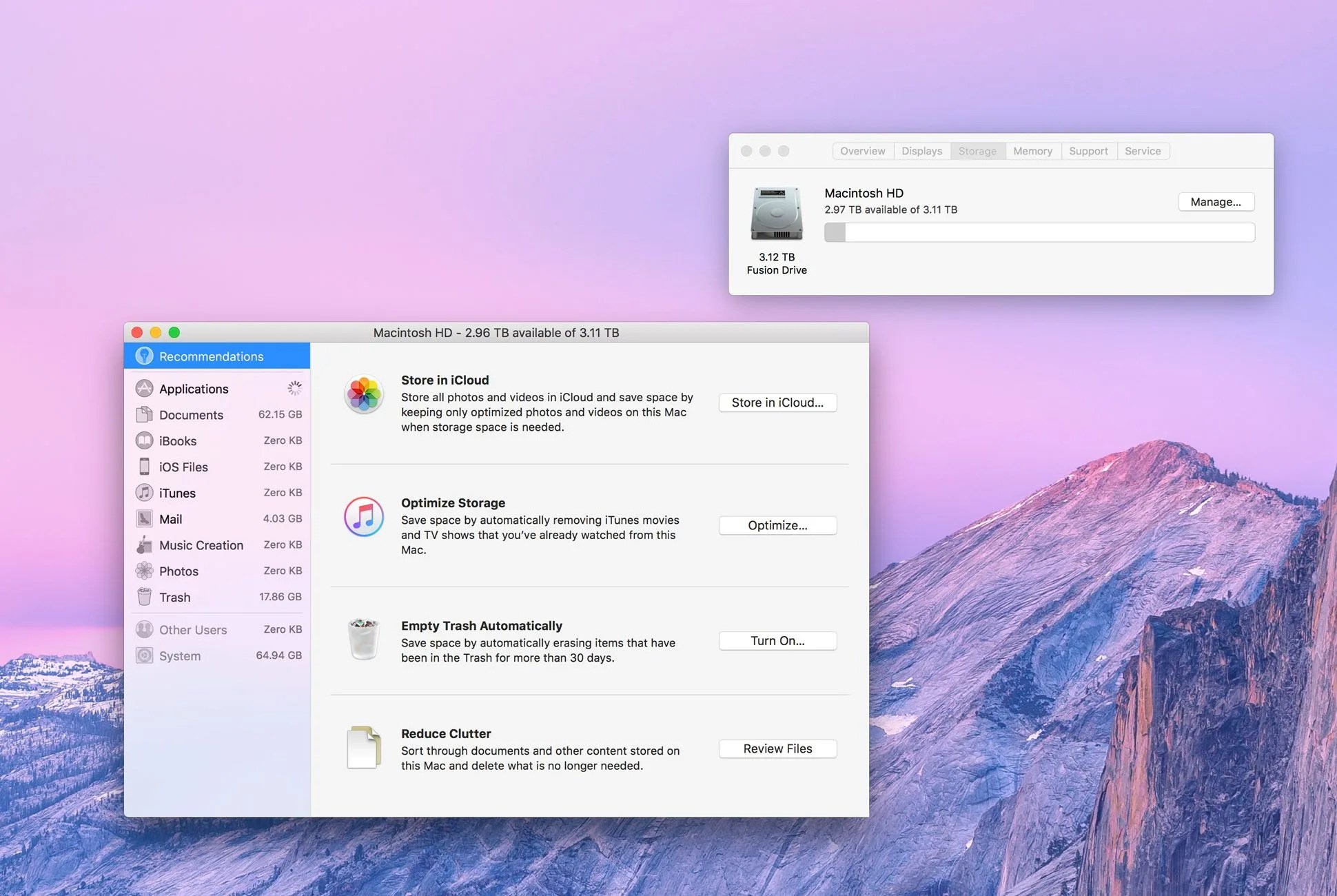The height and width of the screenshot is (896, 1337).
Task: Click the System gear icon in sidebar
Action: coord(144,655)
